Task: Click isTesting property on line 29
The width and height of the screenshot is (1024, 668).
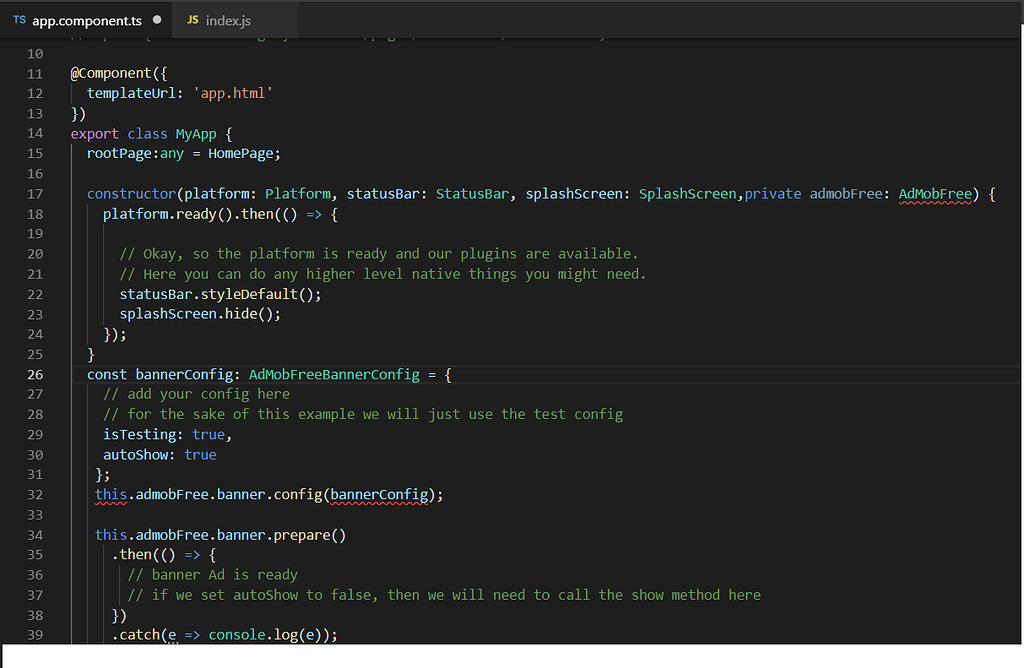Action: coord(139,435)
